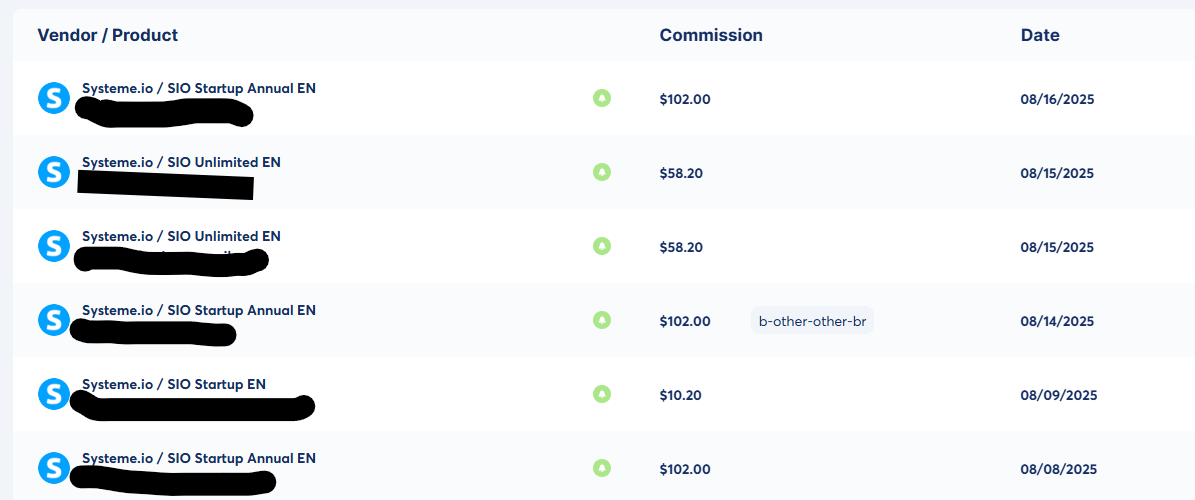The height and width of the screenshot is (500, 1195).
Task: Sort by the Vendor / Product column header
Action: tap(108, 35)
